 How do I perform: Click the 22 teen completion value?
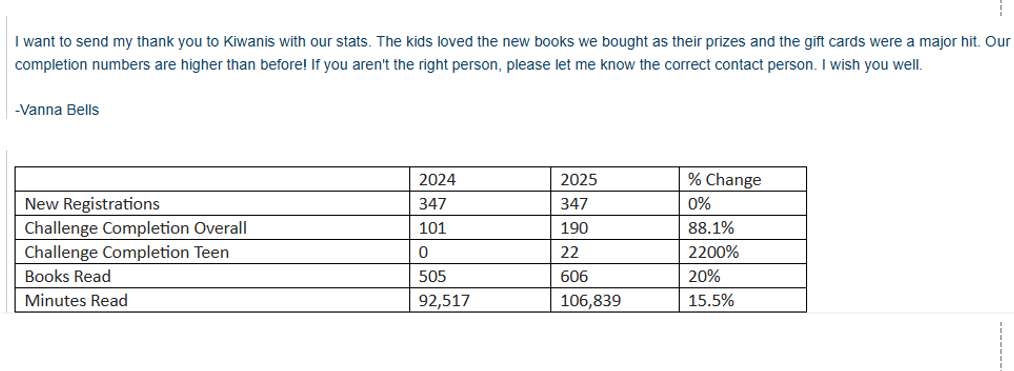[x=615, y=252]
